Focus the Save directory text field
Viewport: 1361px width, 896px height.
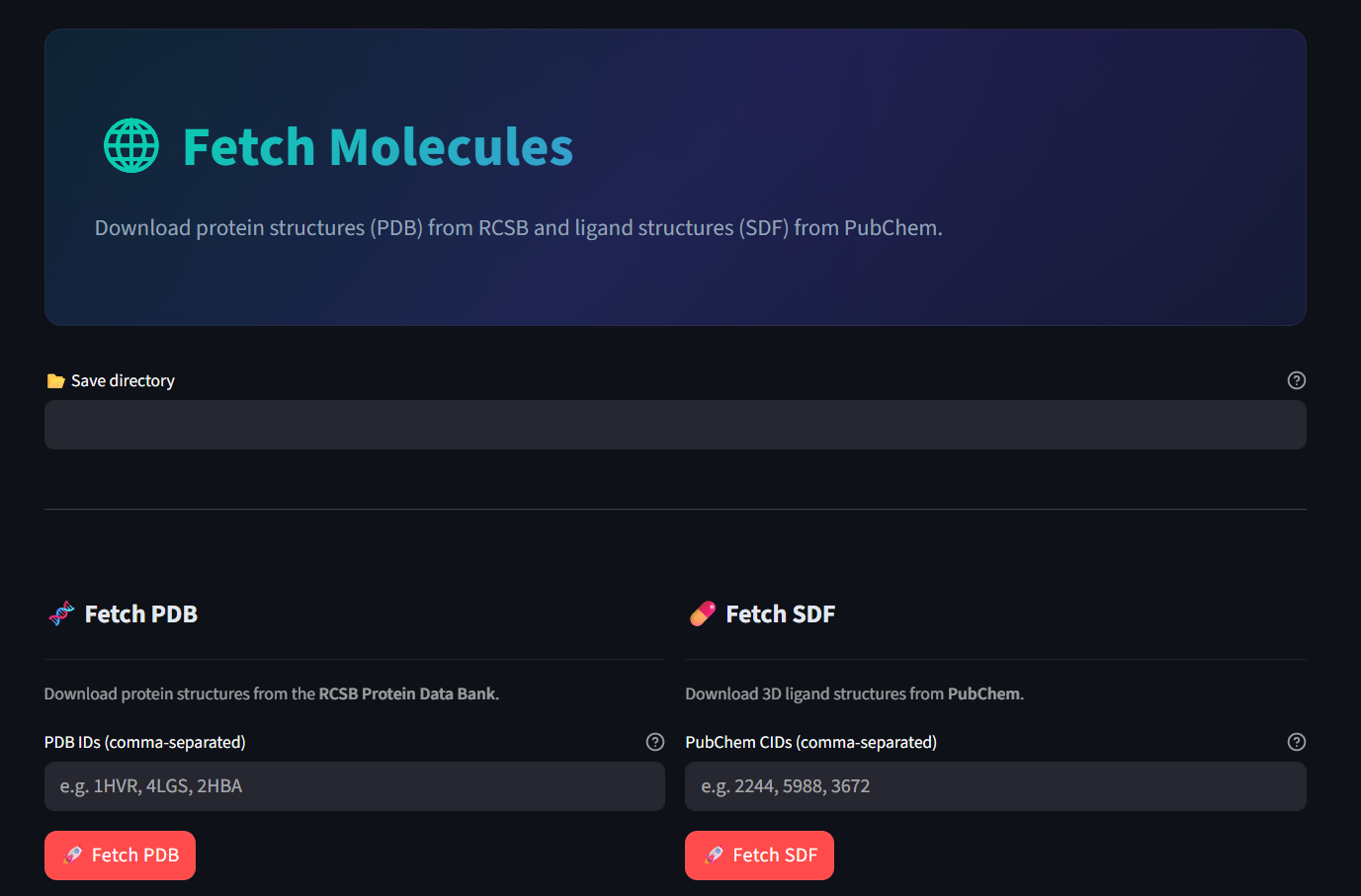point(675,425)
